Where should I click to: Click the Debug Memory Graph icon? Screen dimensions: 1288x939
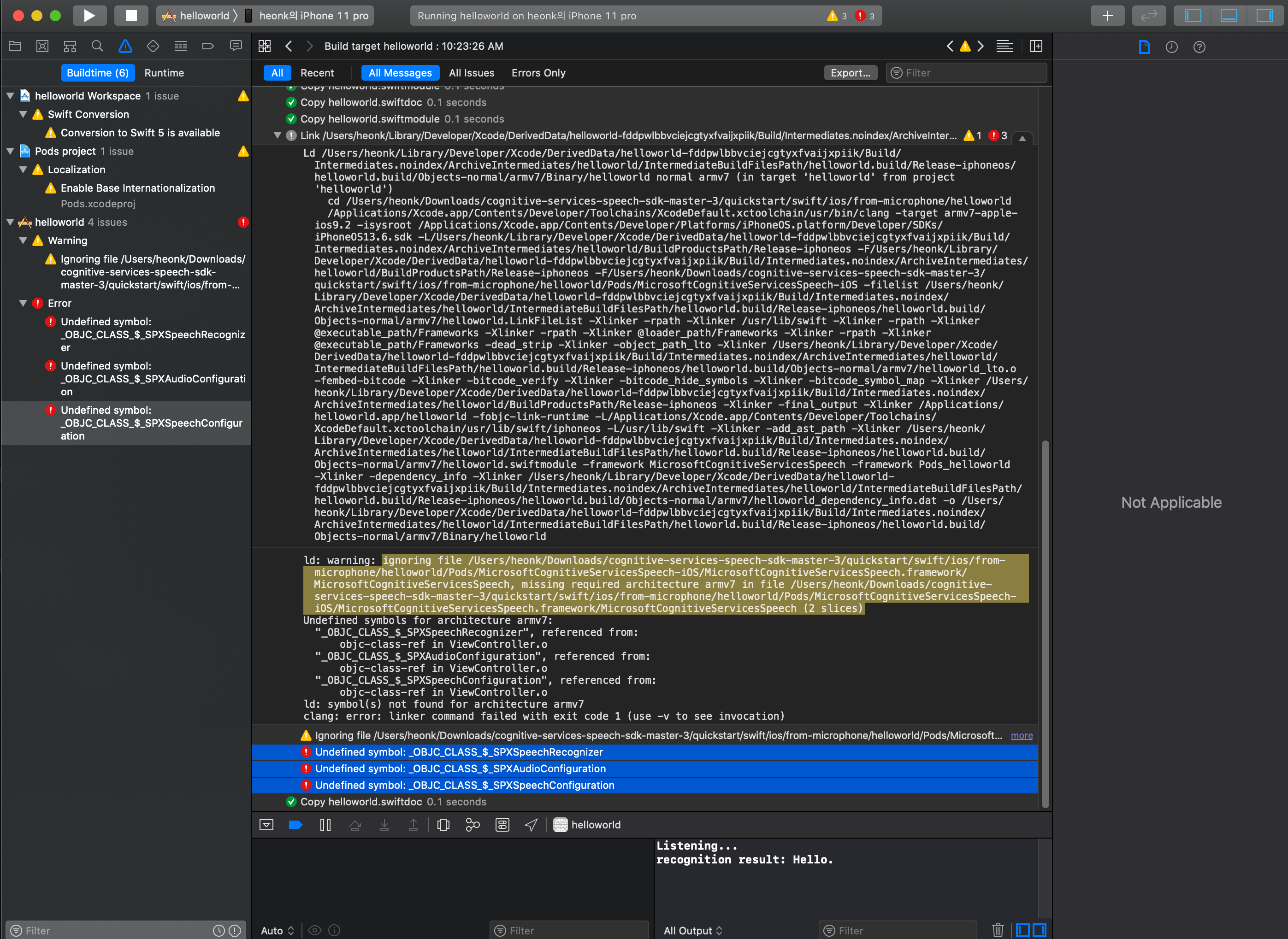473,825
